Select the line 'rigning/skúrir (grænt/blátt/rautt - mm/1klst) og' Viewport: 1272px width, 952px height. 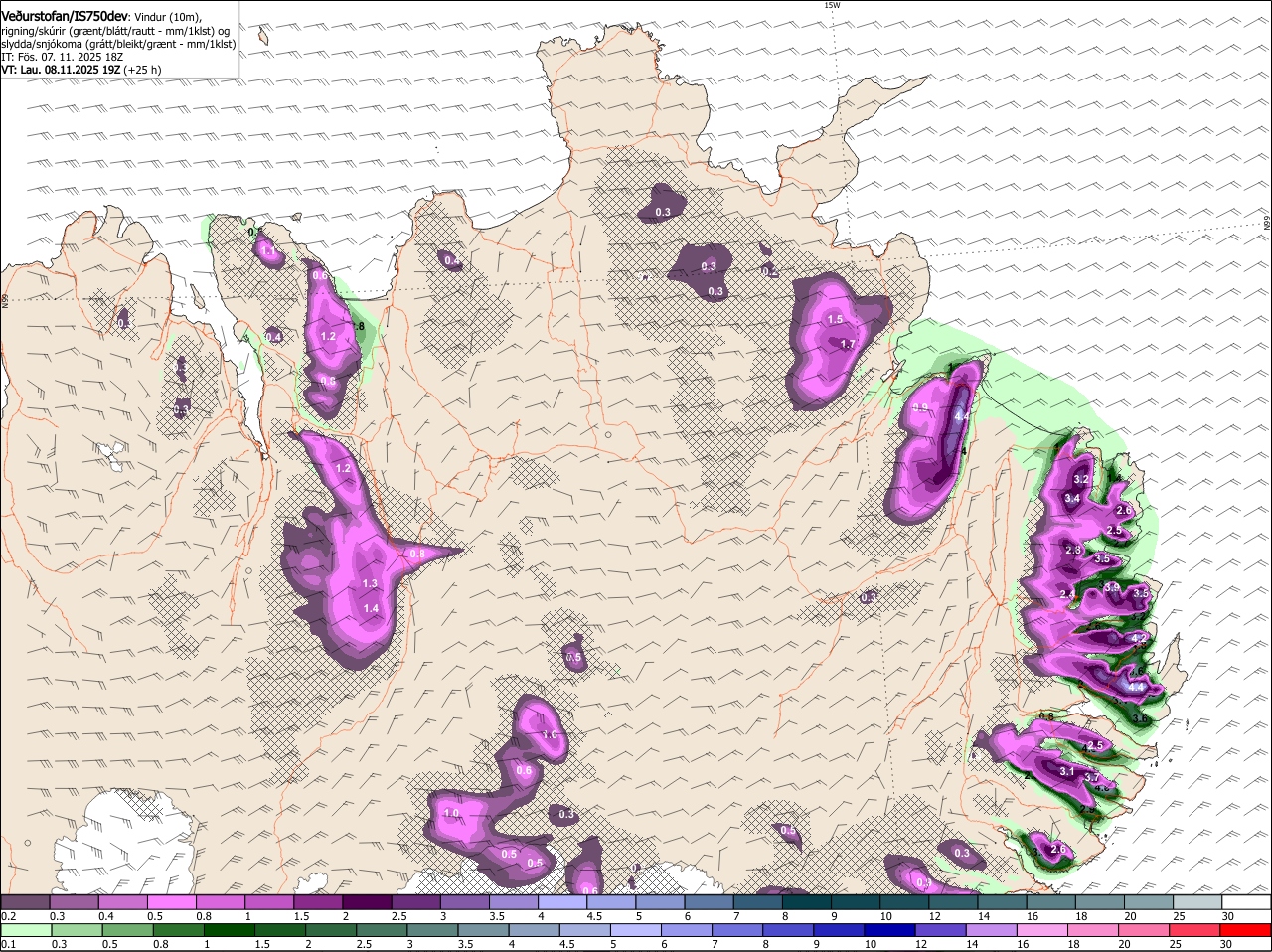click(115, 31)
